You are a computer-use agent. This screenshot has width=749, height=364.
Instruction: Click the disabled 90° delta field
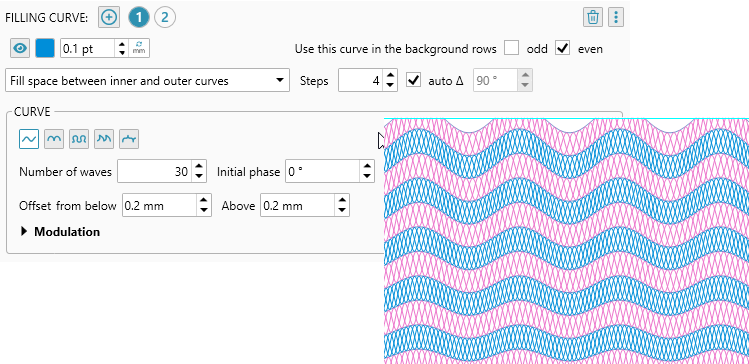[x=495, y=80]
